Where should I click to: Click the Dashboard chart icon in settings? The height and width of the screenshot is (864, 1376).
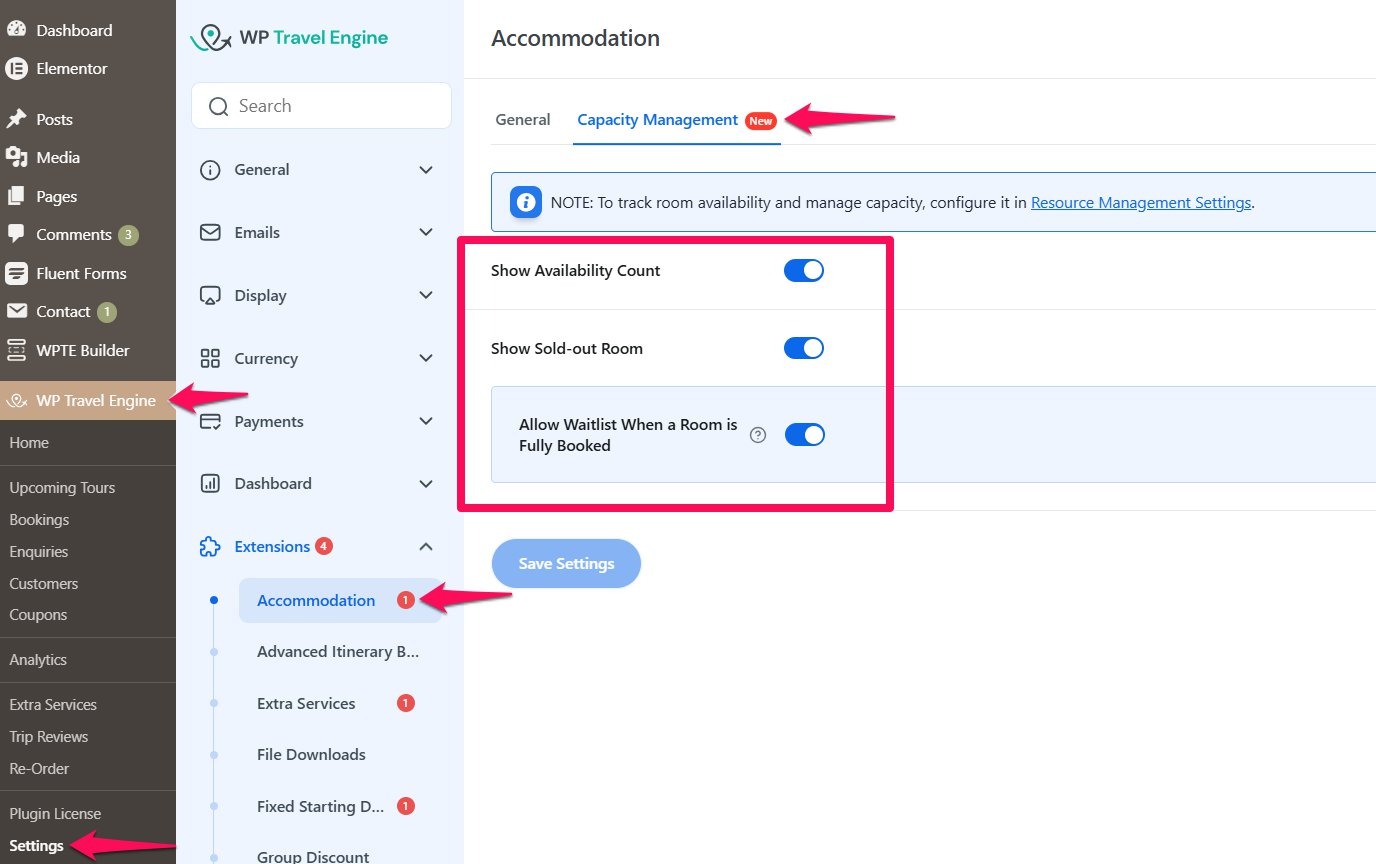[210, 484]
